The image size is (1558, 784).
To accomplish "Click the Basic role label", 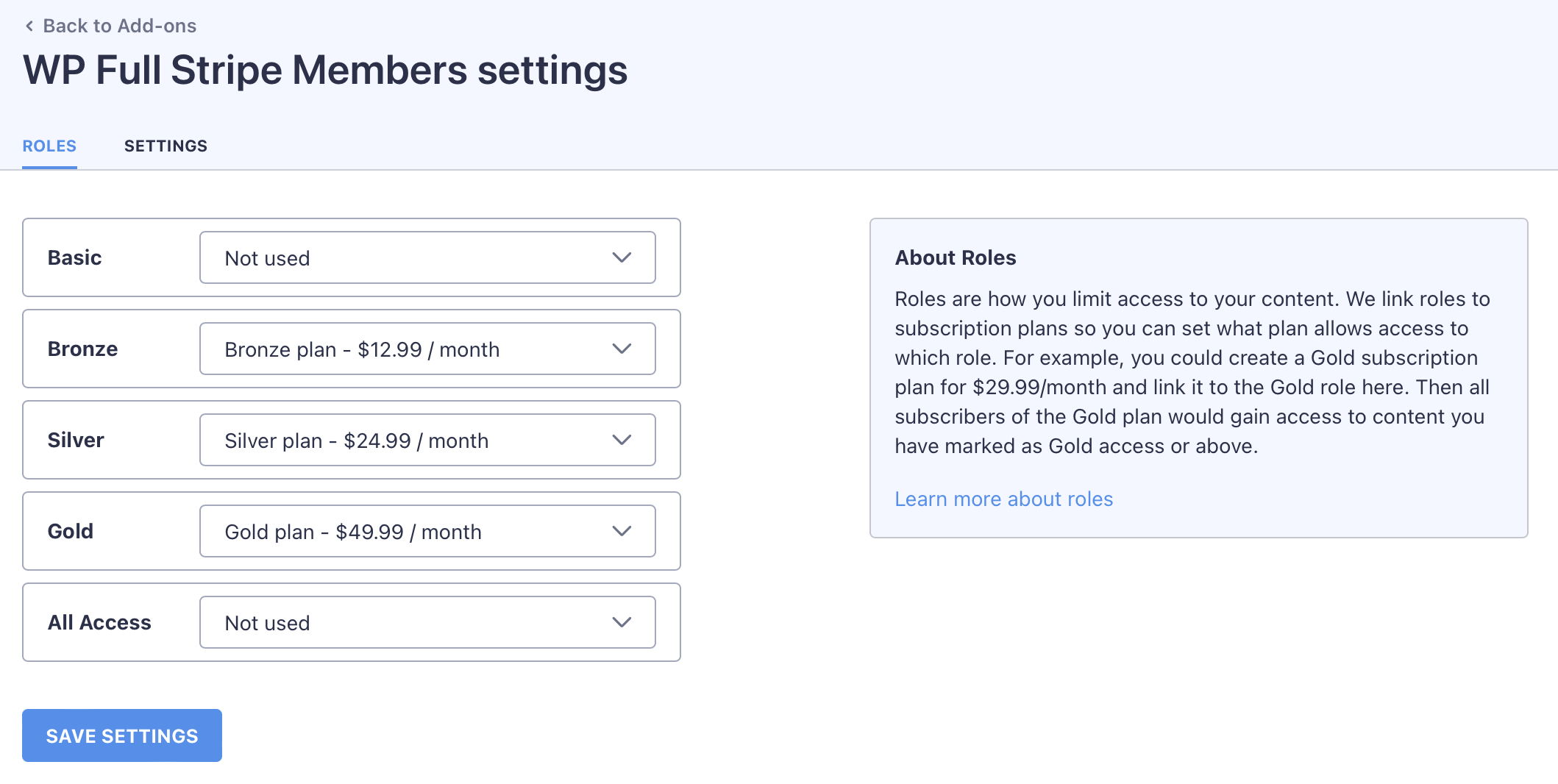I will click(x=74, y=258).
